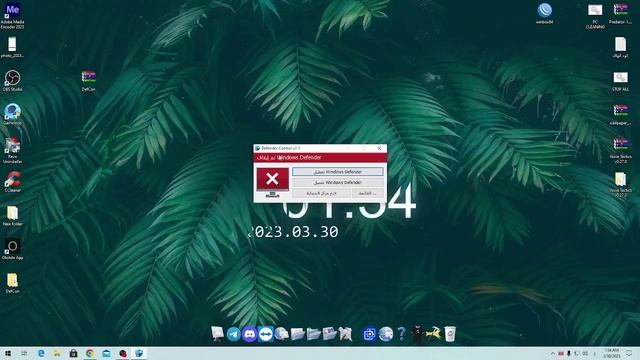Select the photo_2023 file on desktop
The width and height of the screenshot is (640, 360).
12,47
